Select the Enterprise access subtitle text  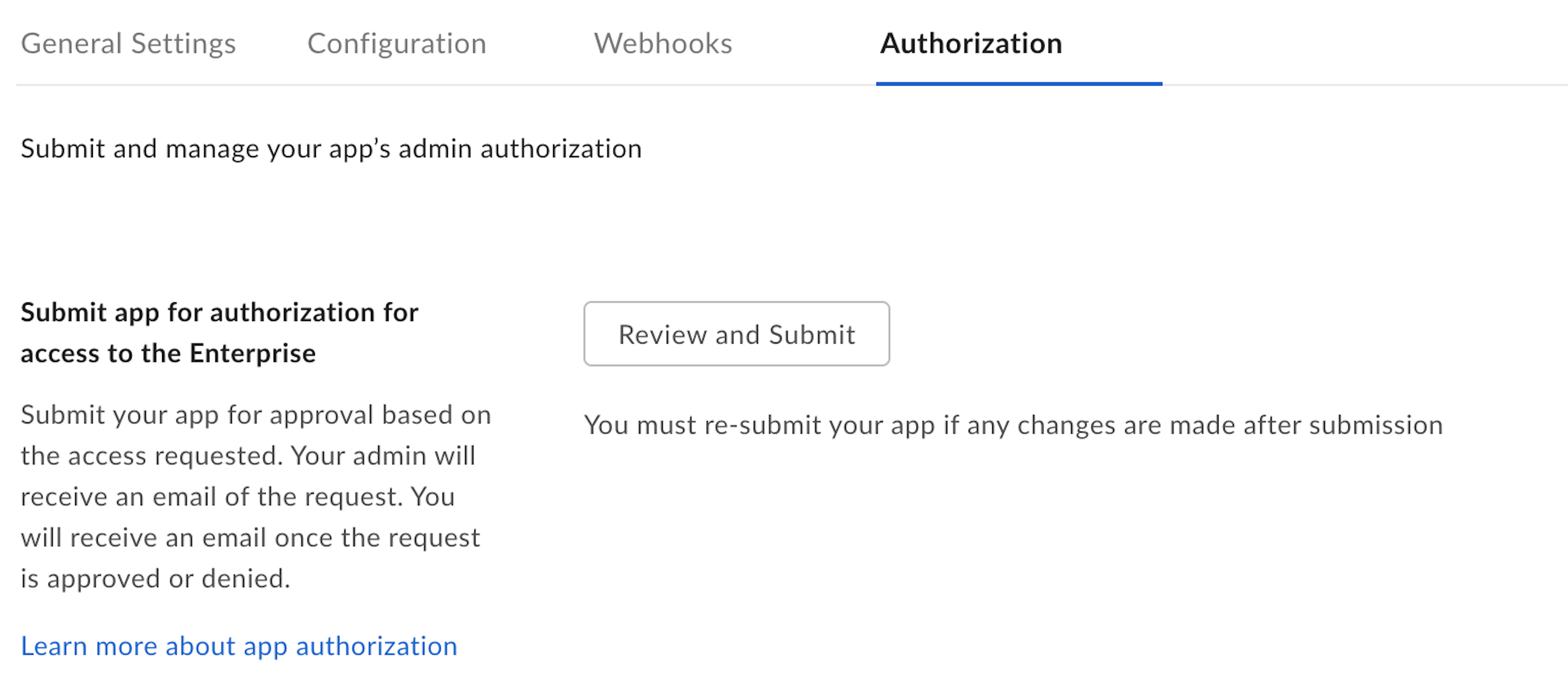(x=168, y=352)
